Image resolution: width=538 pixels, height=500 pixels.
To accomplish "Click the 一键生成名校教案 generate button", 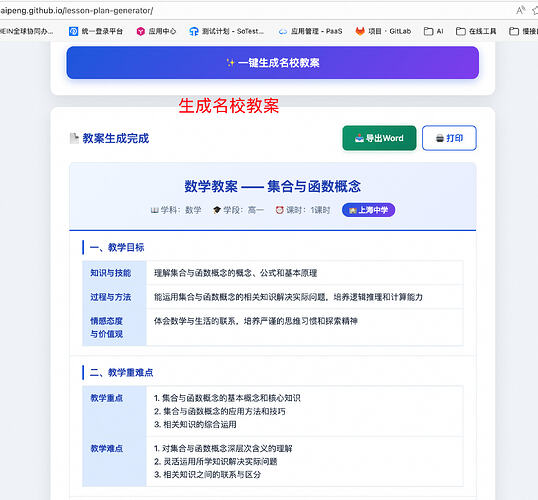I will click(272, 63).
